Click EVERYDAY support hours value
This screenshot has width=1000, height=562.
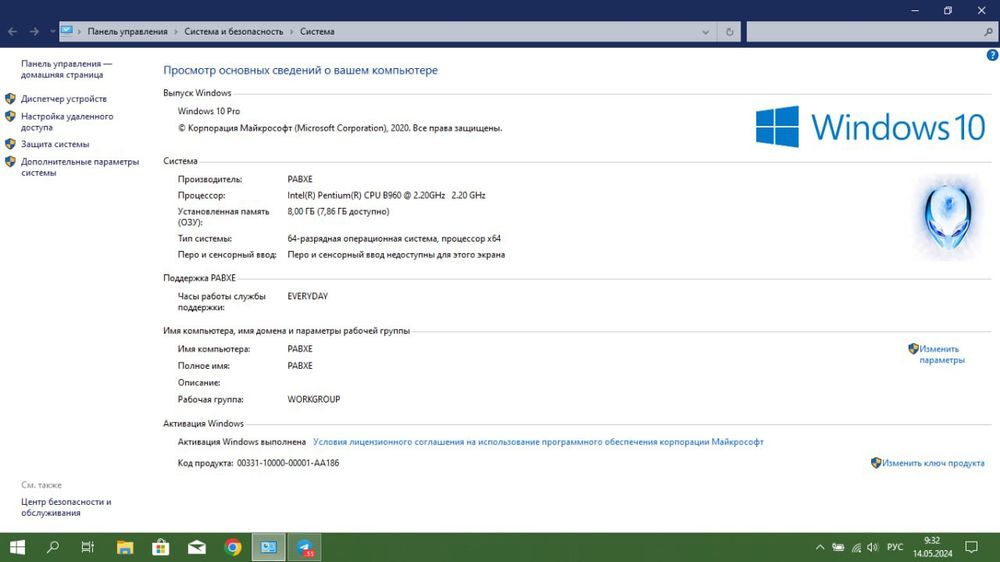pos(307,296)
